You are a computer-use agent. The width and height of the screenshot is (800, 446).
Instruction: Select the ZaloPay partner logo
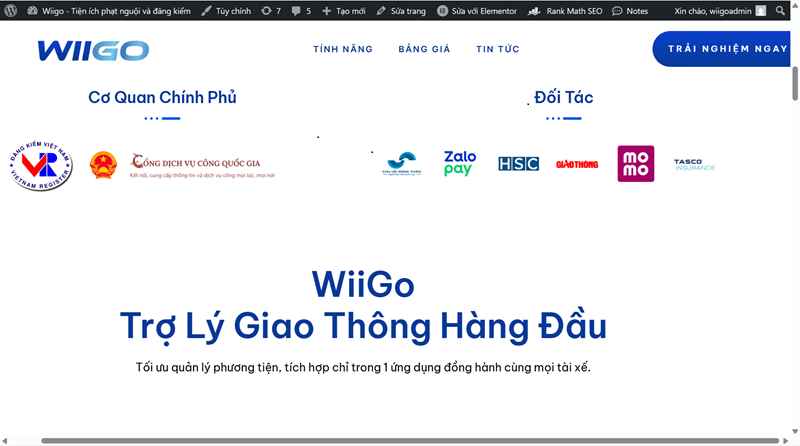point(460,163)
